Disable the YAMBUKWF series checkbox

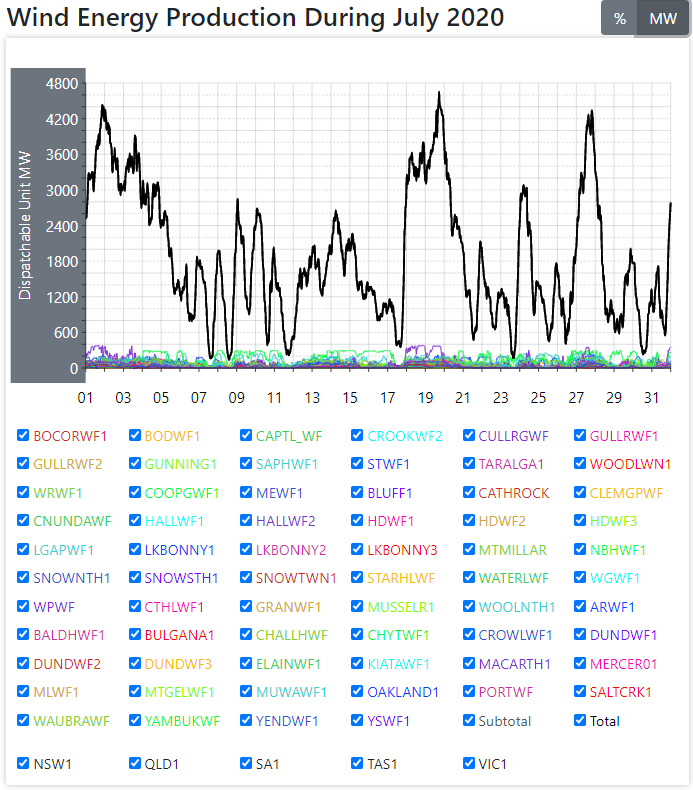click(135, 720)
